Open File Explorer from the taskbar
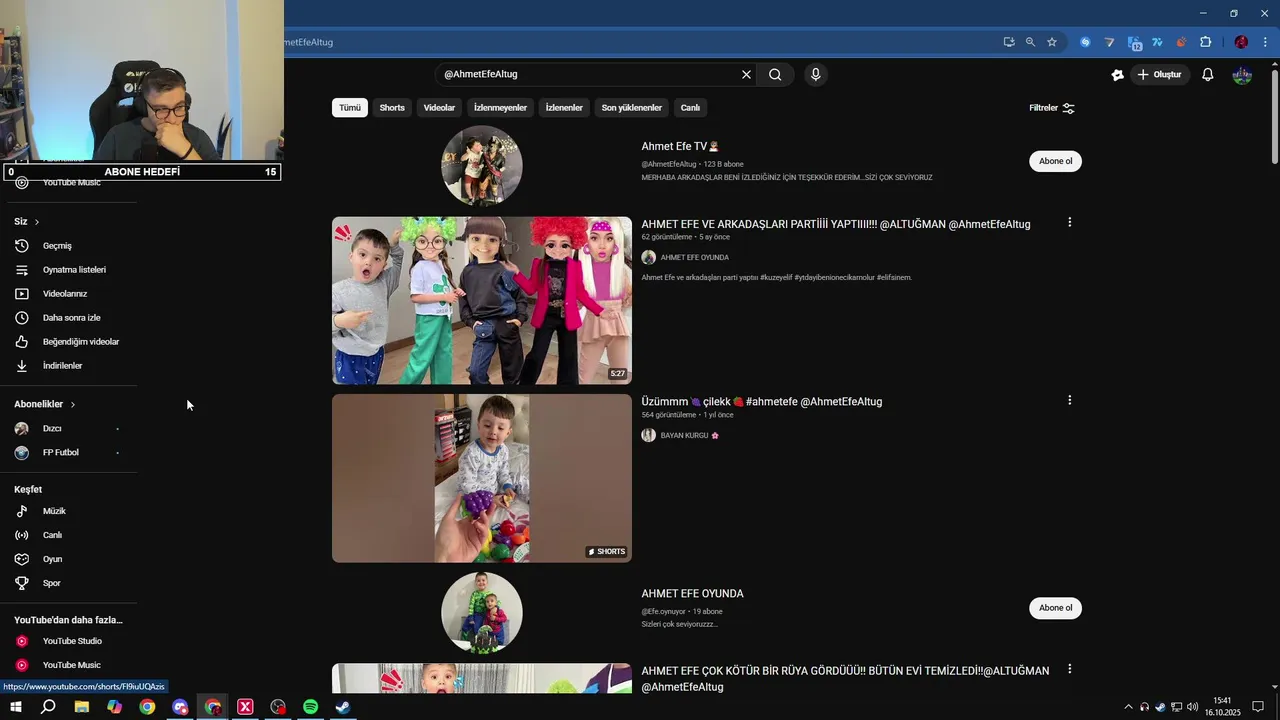Viewport: 1280px width, 720px height. coord(82,707)
